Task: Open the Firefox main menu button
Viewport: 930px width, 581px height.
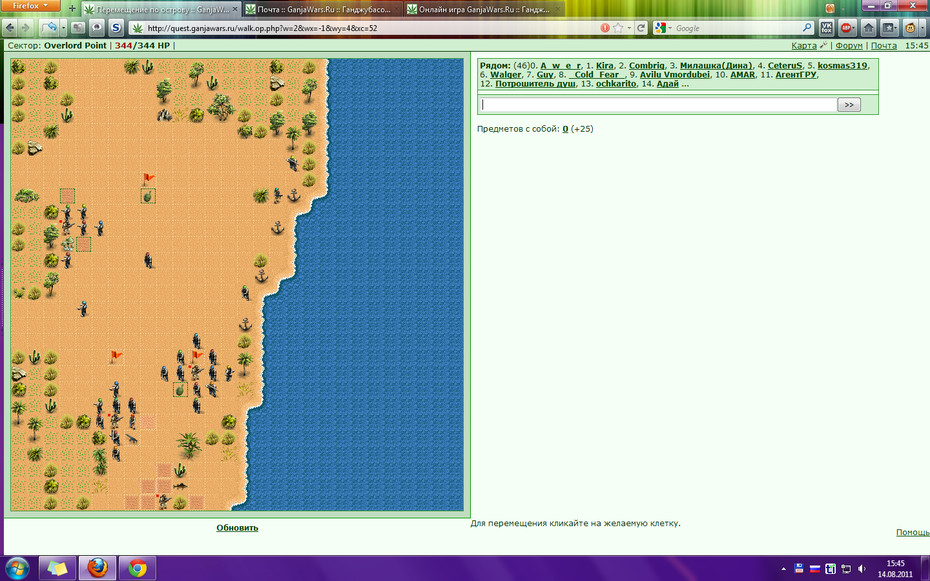Action: pos(28,6)
